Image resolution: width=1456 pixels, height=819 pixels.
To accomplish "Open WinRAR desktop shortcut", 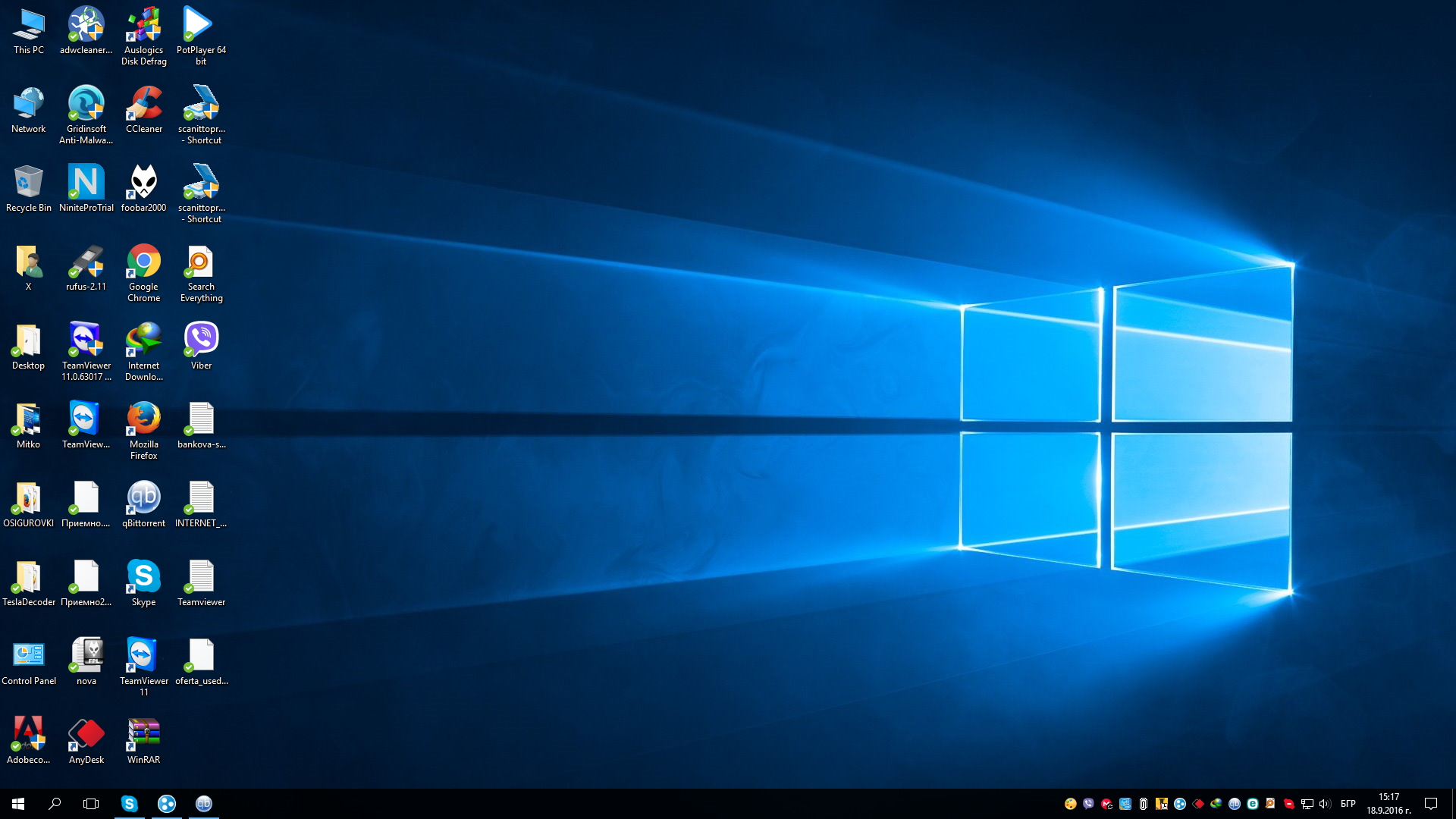I will (x=144, y=742).
